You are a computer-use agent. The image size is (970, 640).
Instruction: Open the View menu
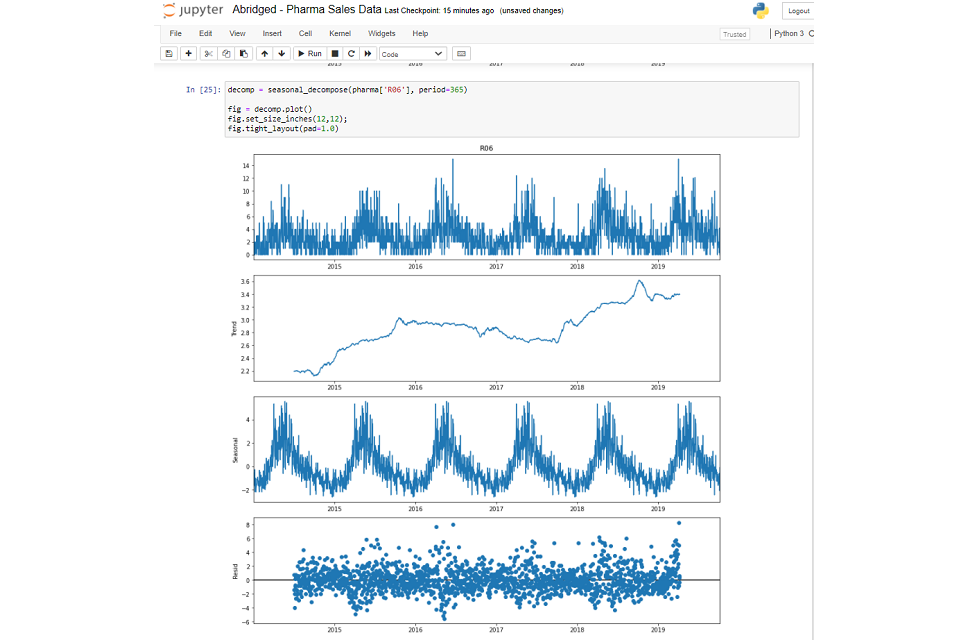click(238, 33)
